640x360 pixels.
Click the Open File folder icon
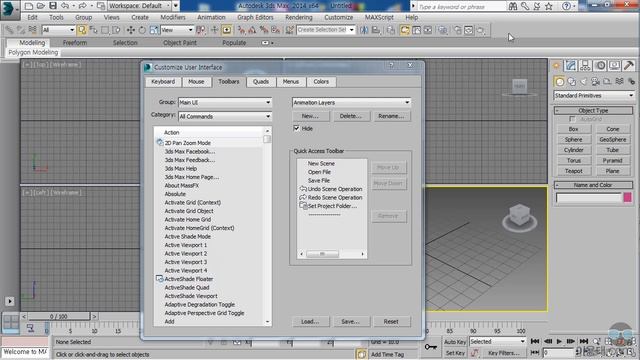pyautogui.click(x=41, y=6)
